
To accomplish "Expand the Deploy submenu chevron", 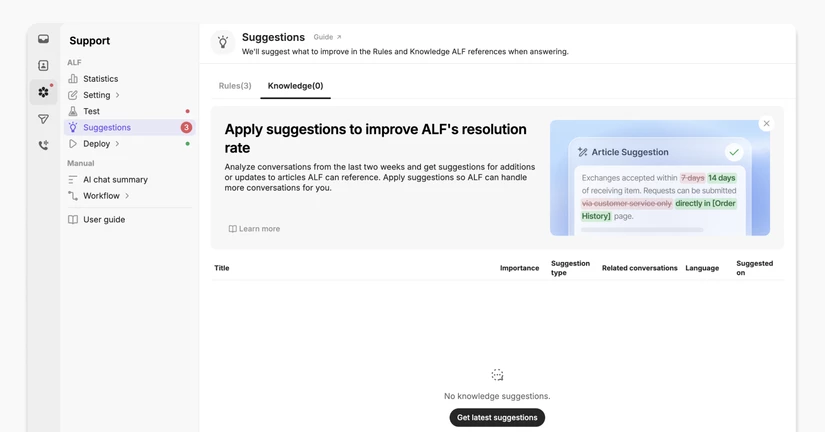I will coord(117,144).
